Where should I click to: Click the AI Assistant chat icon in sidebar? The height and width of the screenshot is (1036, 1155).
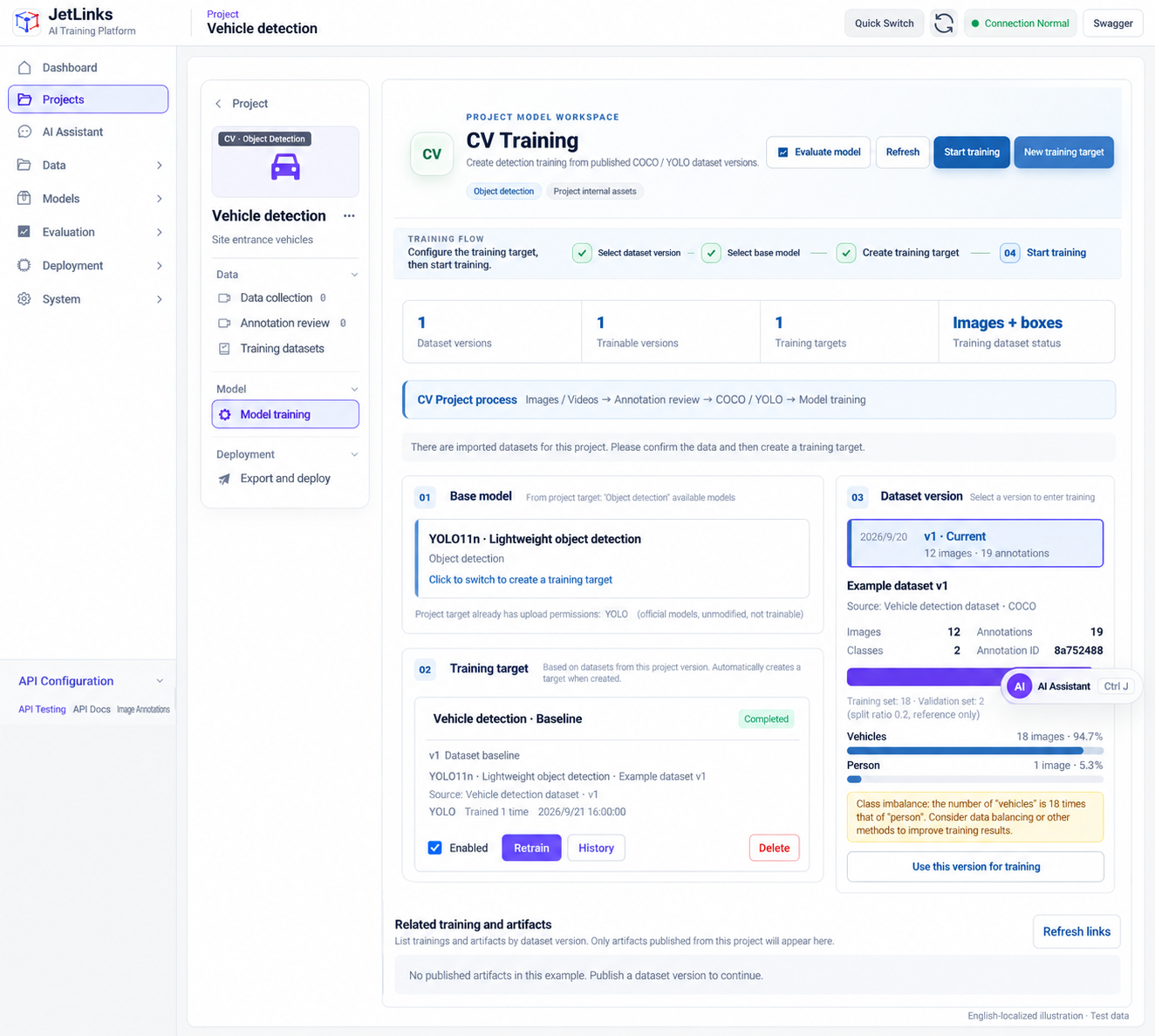pyautogui.click(x=24, y=132)
